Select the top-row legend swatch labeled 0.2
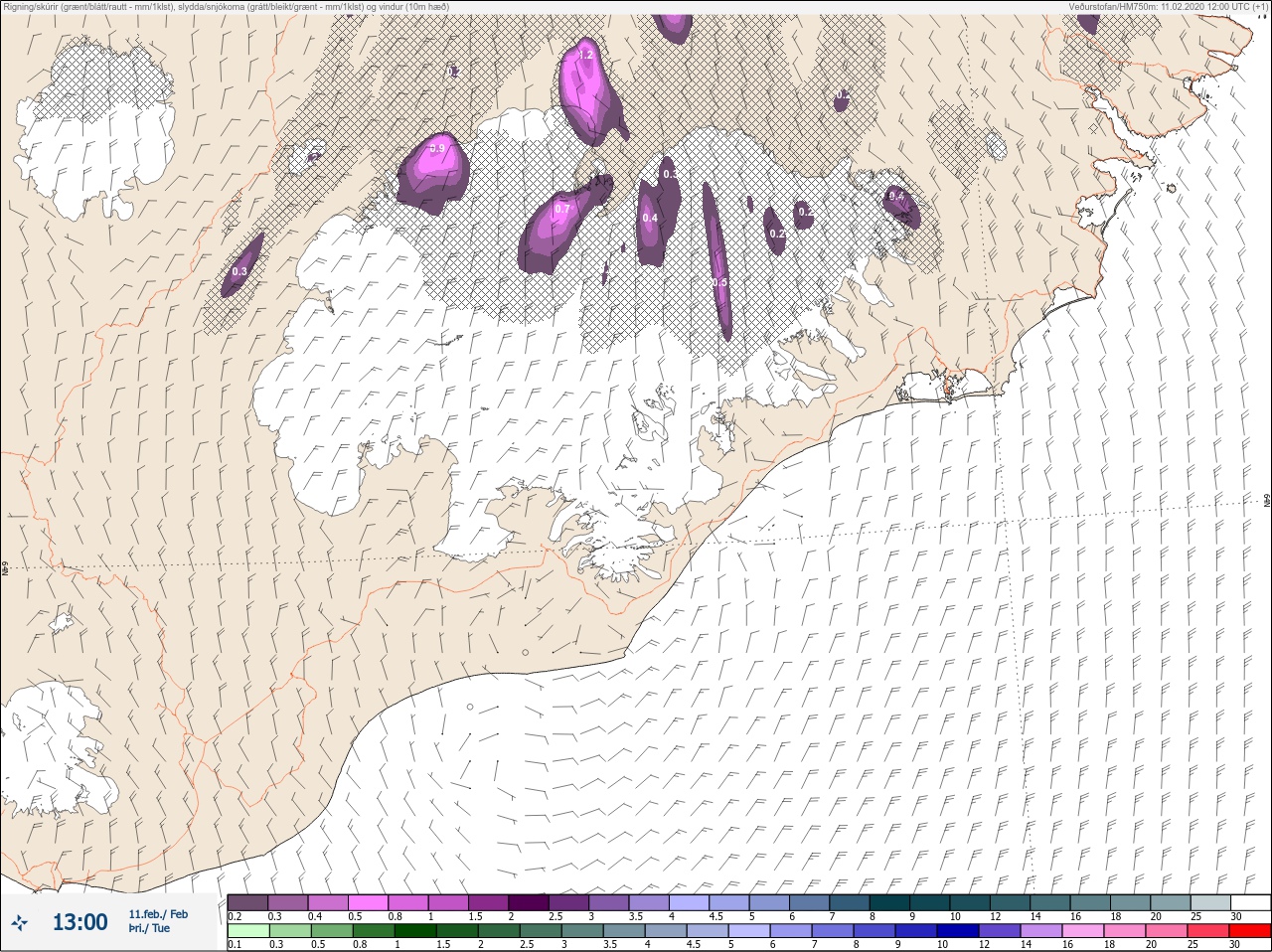The height and width of the screenshot is (952, 1272). (x=247, y=902)
